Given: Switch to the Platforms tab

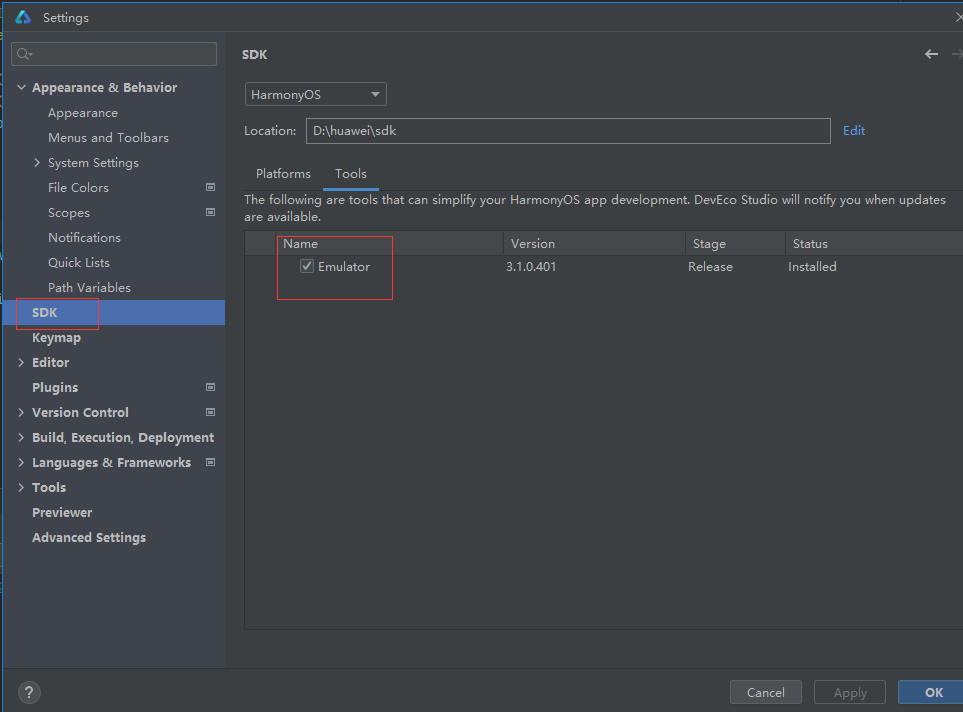Looking at the screenshot, I should pos(283,174).
